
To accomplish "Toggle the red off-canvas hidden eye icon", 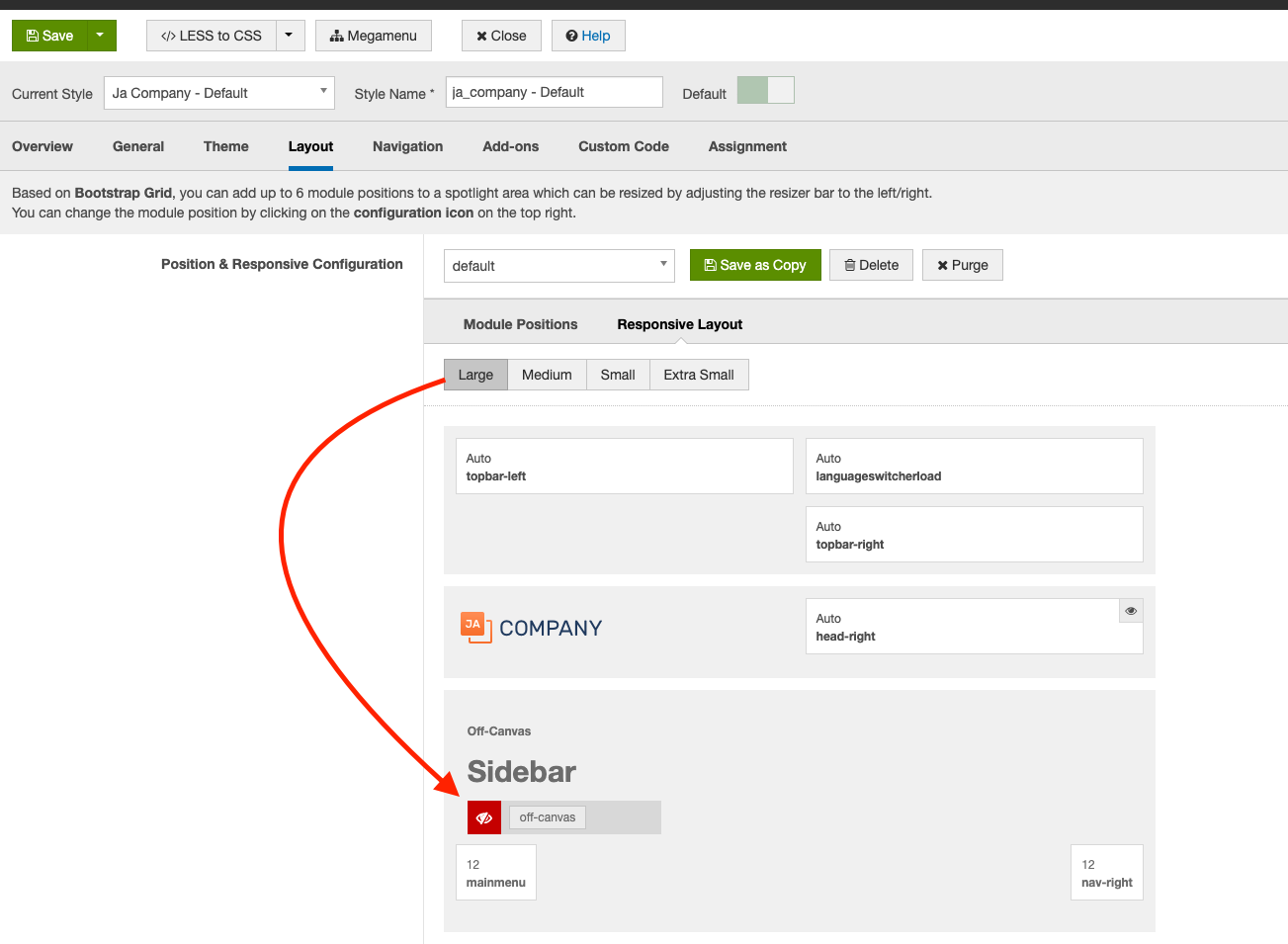I will point(484,817).
